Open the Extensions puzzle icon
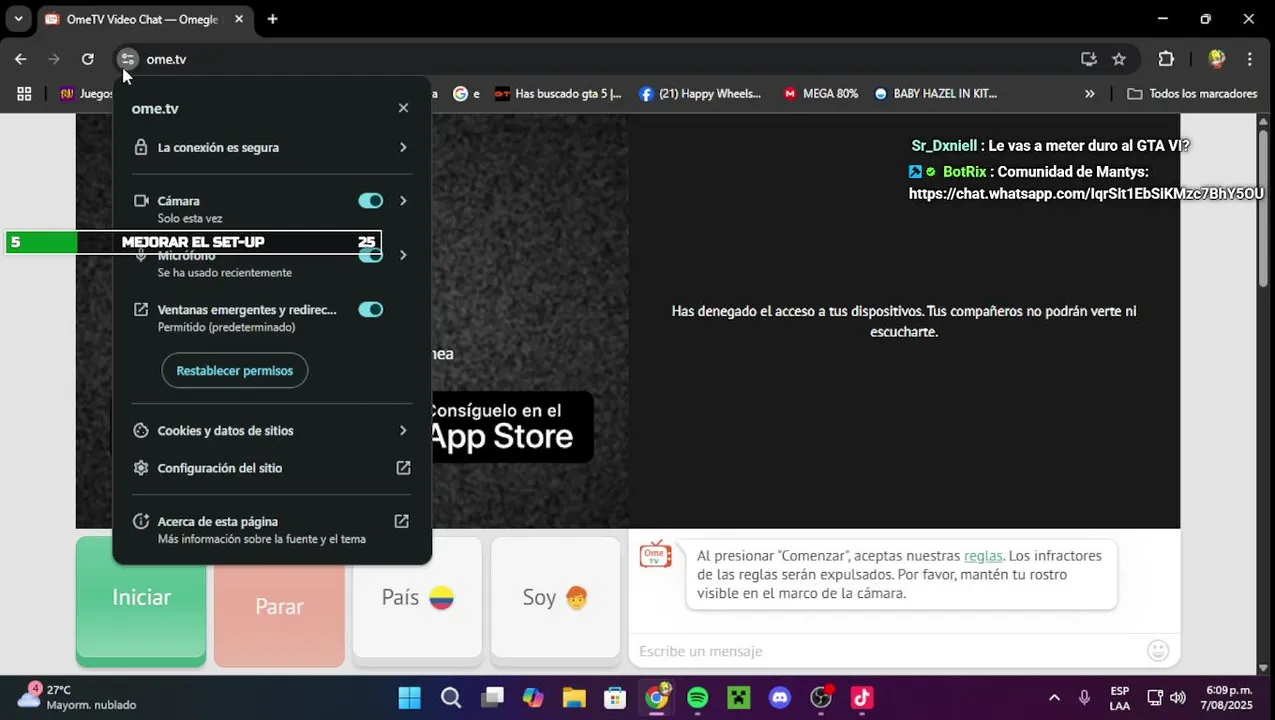Image resolution: width=1275 pixels, height=720 pixels. (x=1166, y=59)
